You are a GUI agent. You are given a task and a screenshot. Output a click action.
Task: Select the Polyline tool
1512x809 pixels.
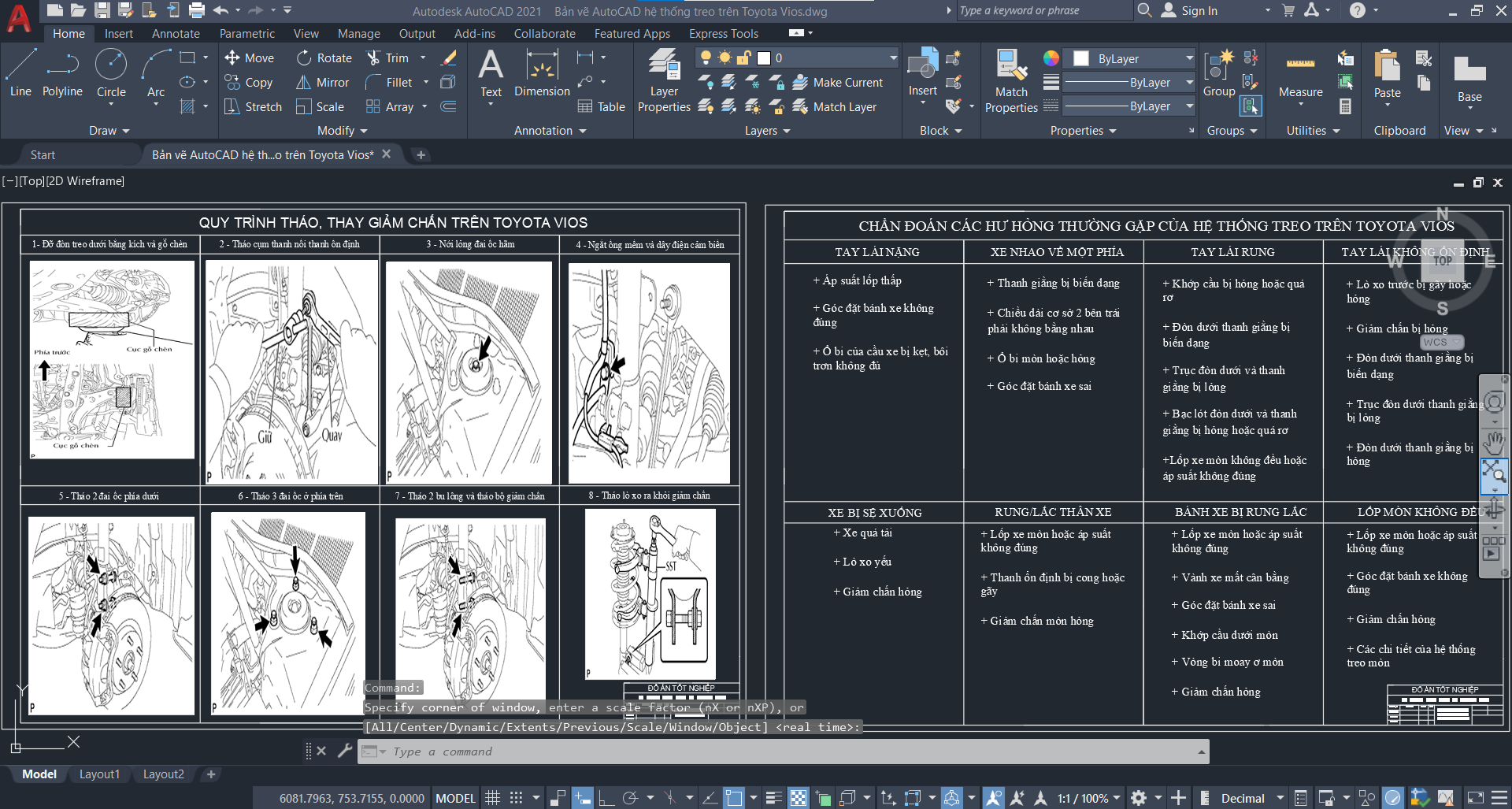(x=62, y=72)
